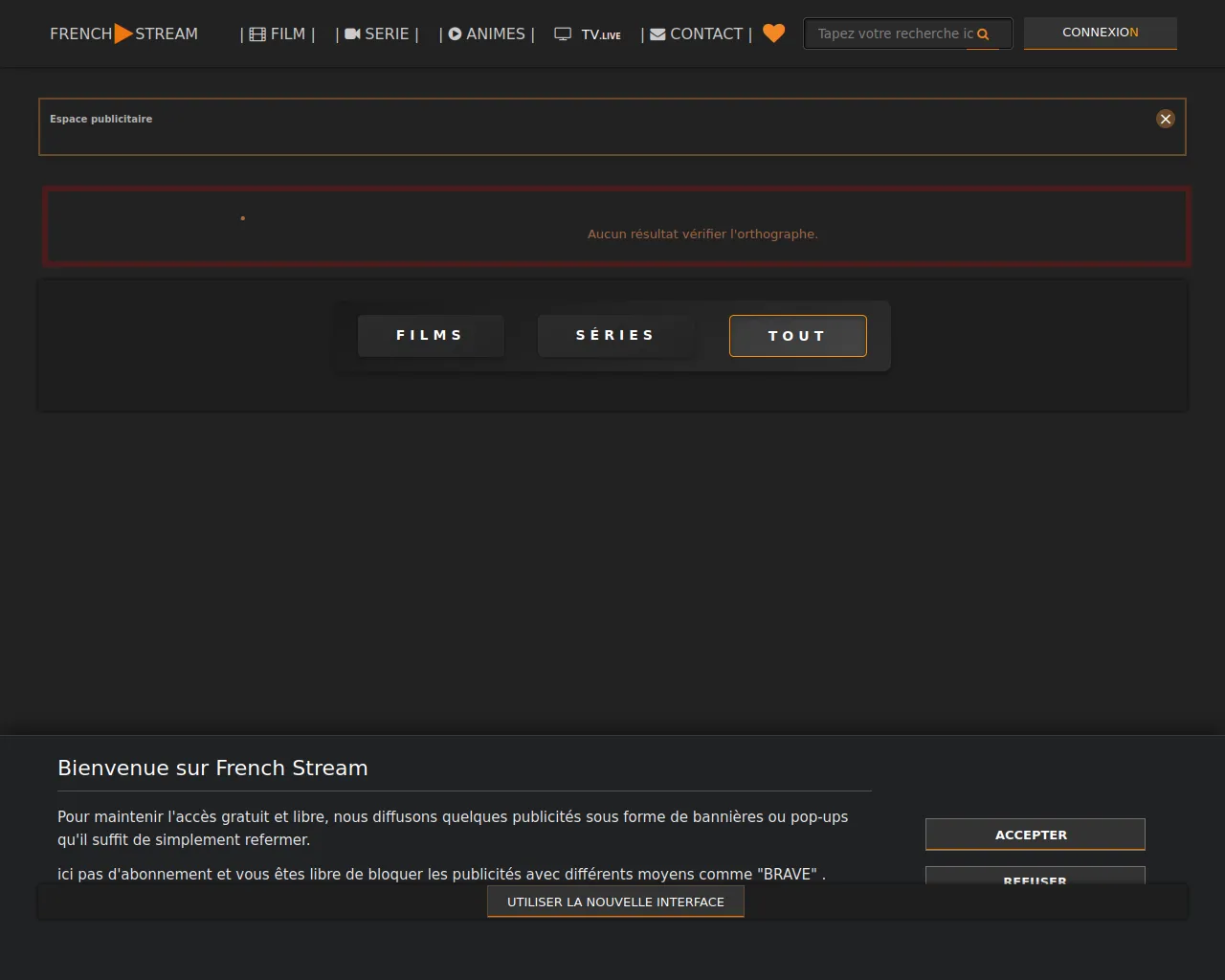Select the FILMS filter button
This screenshot has height=980, width=1225.
tap(430, 336)
